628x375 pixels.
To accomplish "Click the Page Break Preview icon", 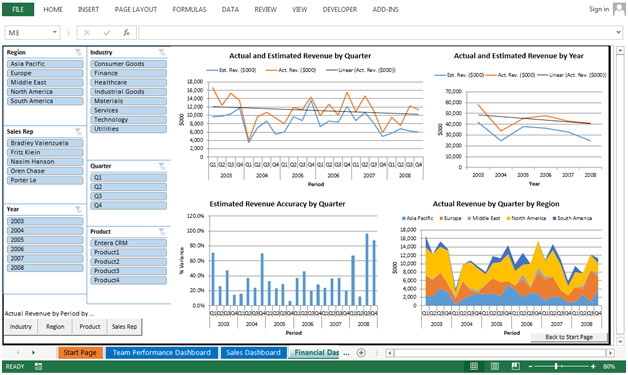I will coord(515,366).
